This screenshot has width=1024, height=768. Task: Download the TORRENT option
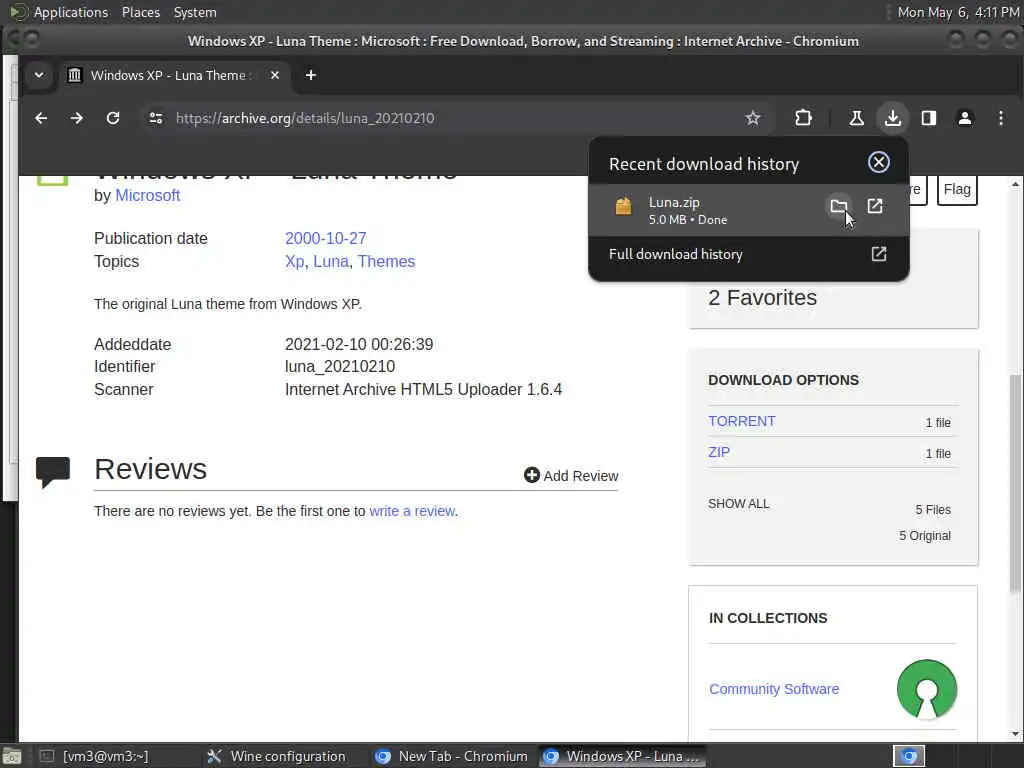pos(742,421)
